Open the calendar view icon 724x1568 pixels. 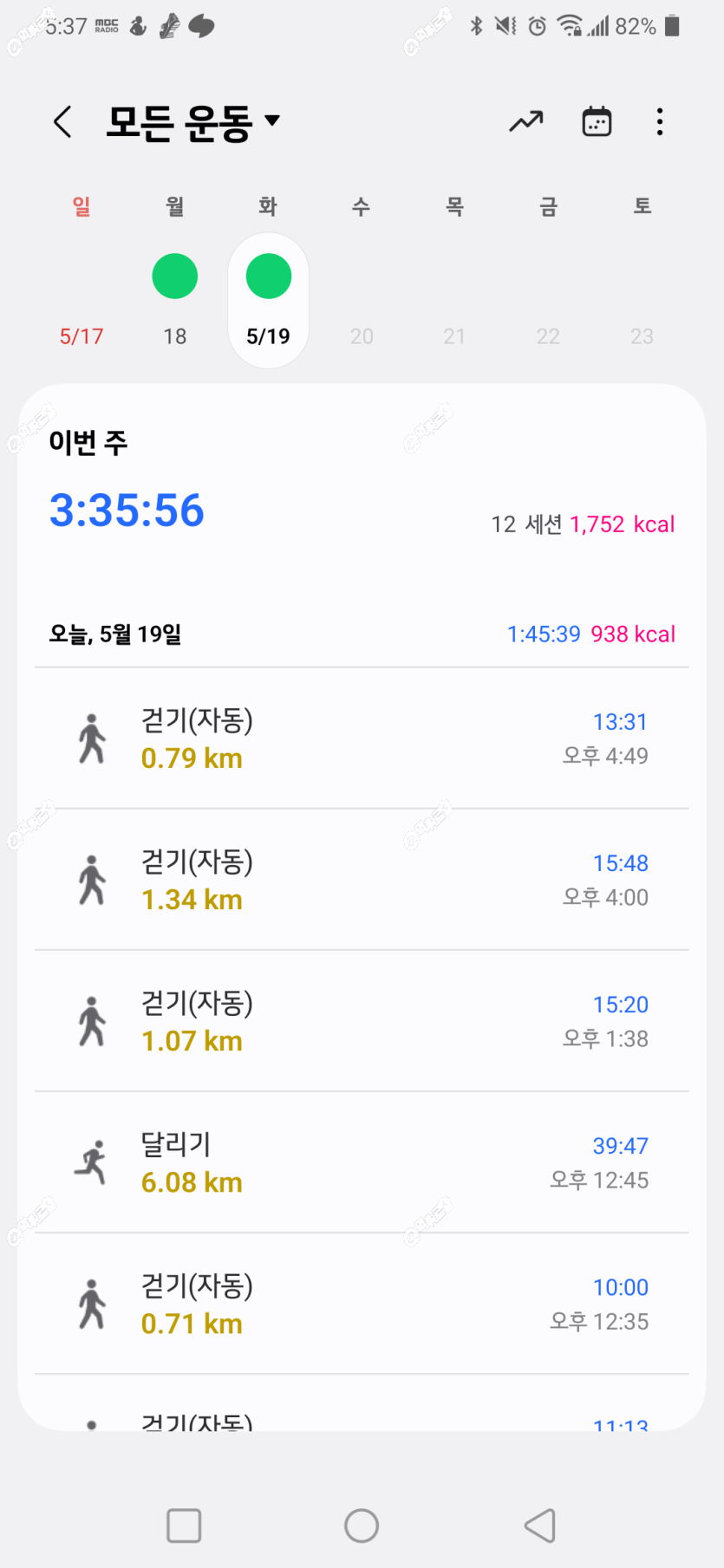click(x=597, y=122)
